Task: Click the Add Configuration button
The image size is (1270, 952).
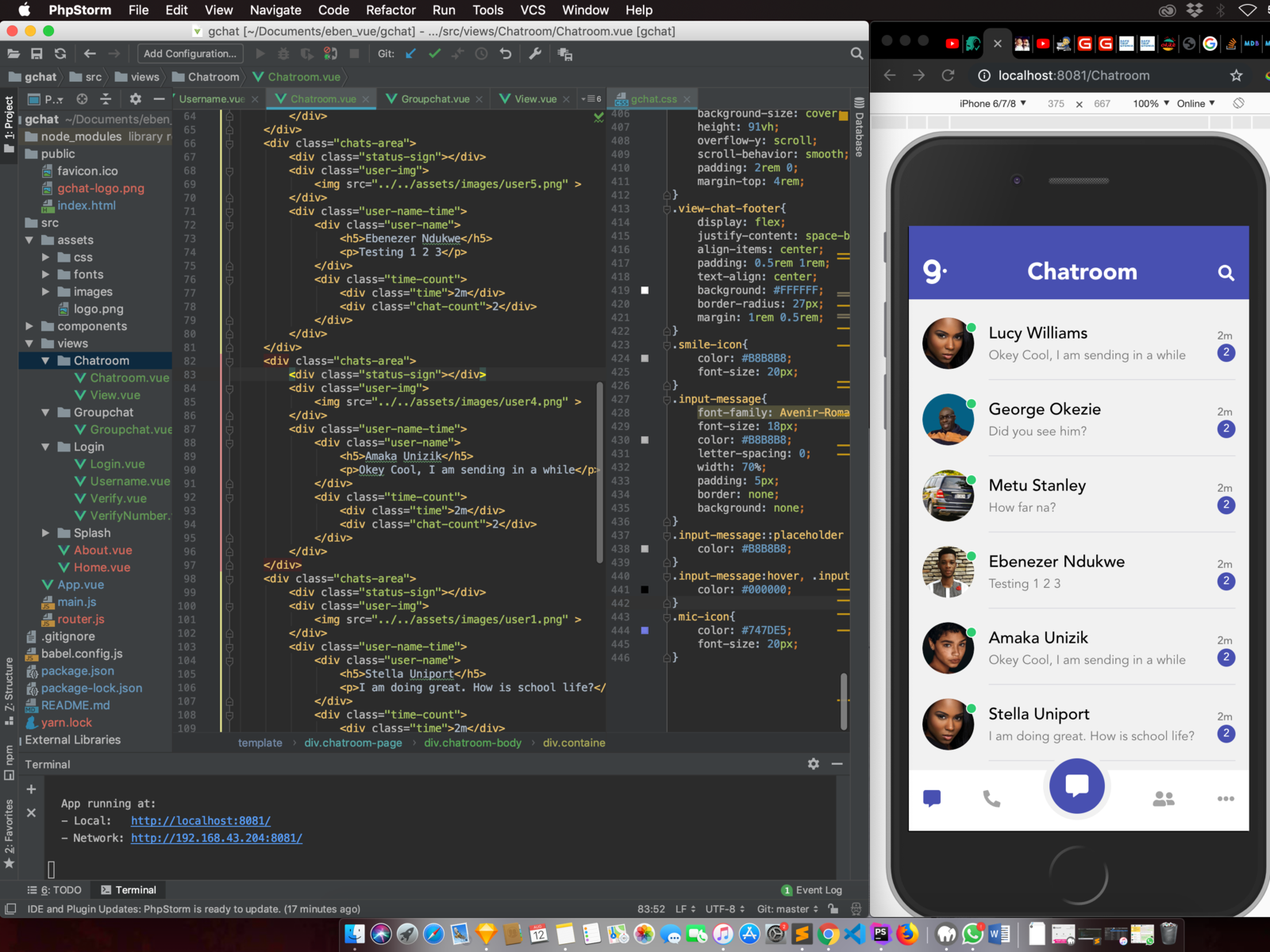Action: [190, 54]
